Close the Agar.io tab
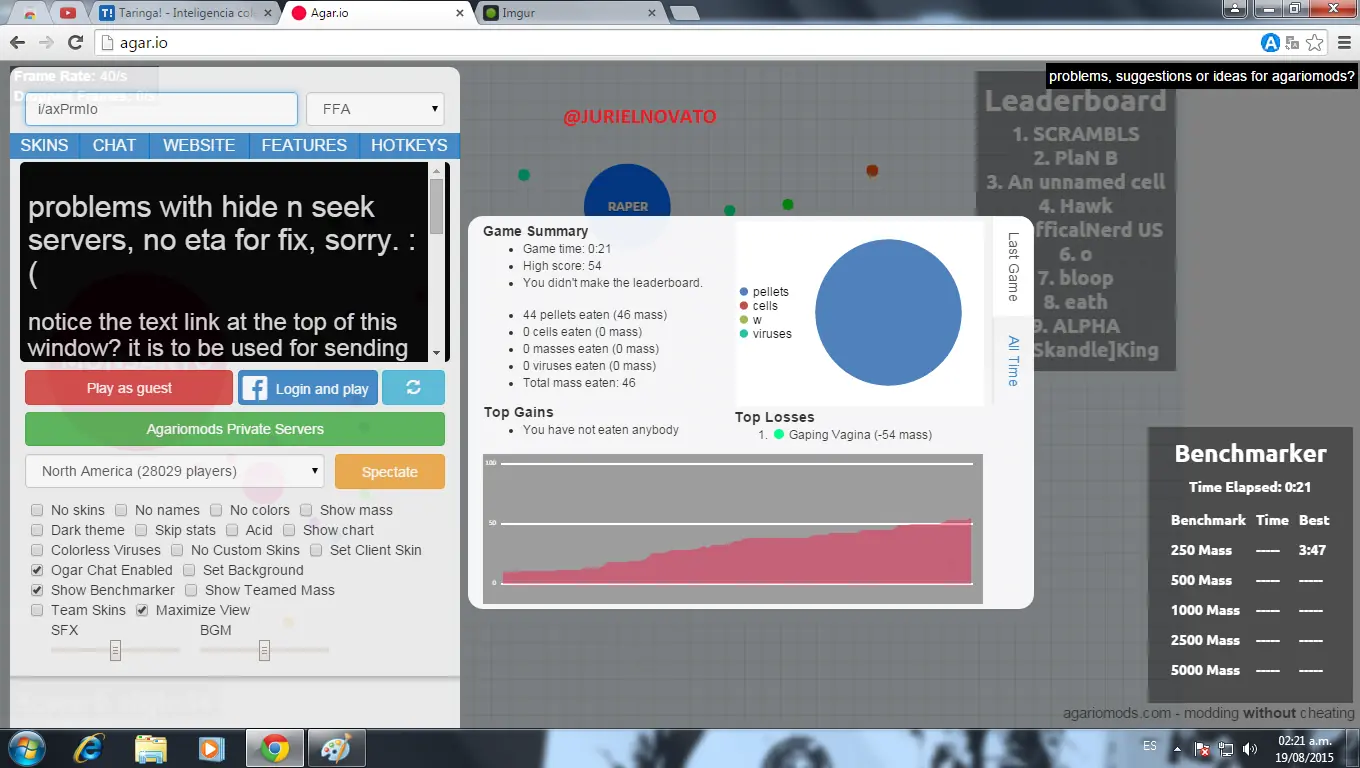The height and width of the screenshot is (768, 1360). point(459,13)
